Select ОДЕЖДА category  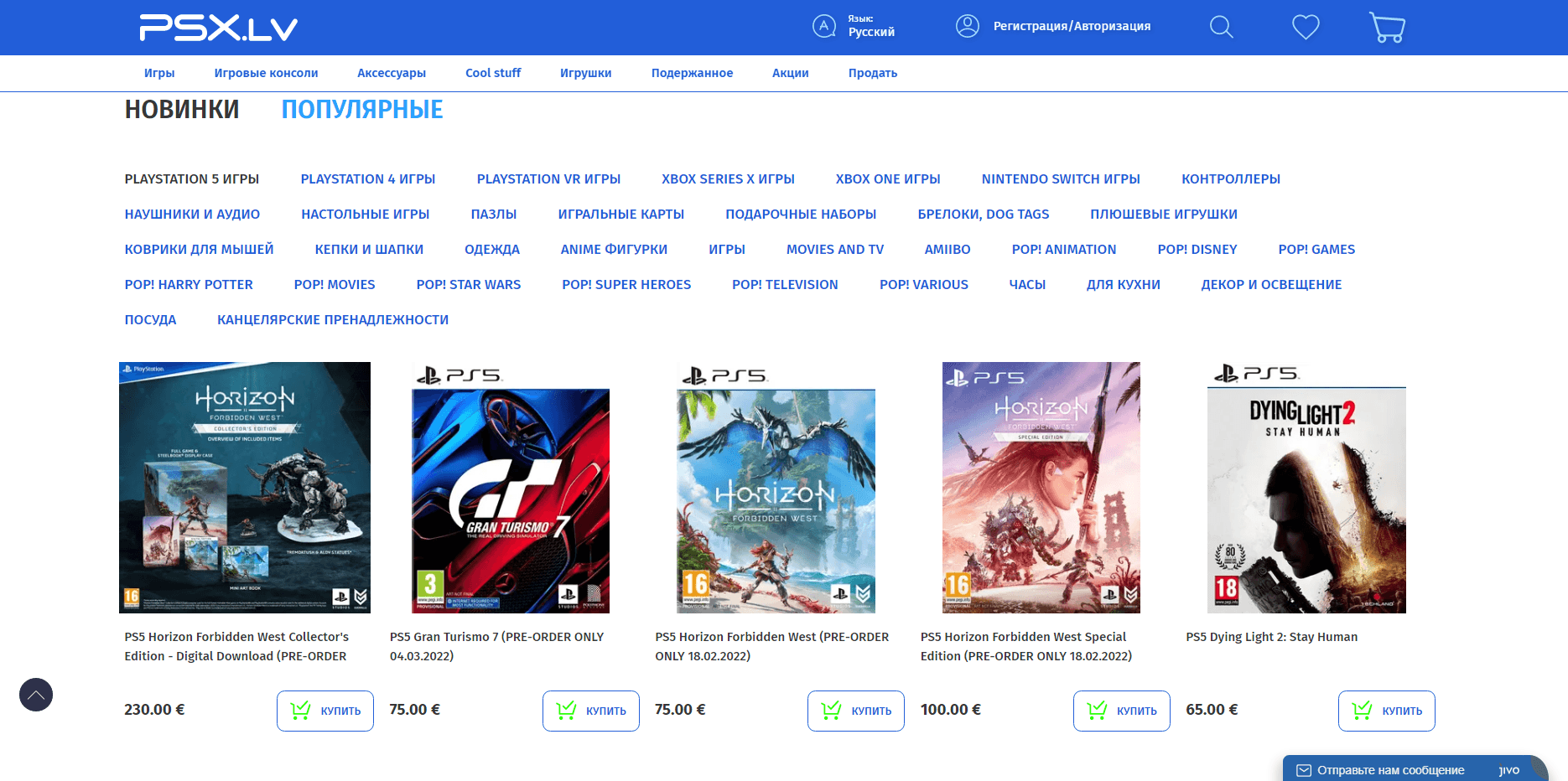coord(492,249)
